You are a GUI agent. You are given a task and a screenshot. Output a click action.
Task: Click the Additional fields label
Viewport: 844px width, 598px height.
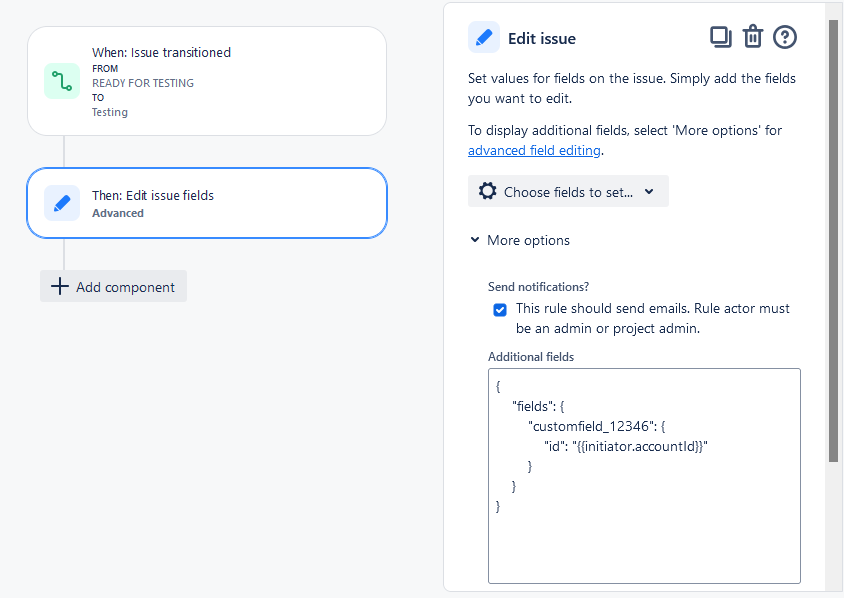(x=531, y=357)
